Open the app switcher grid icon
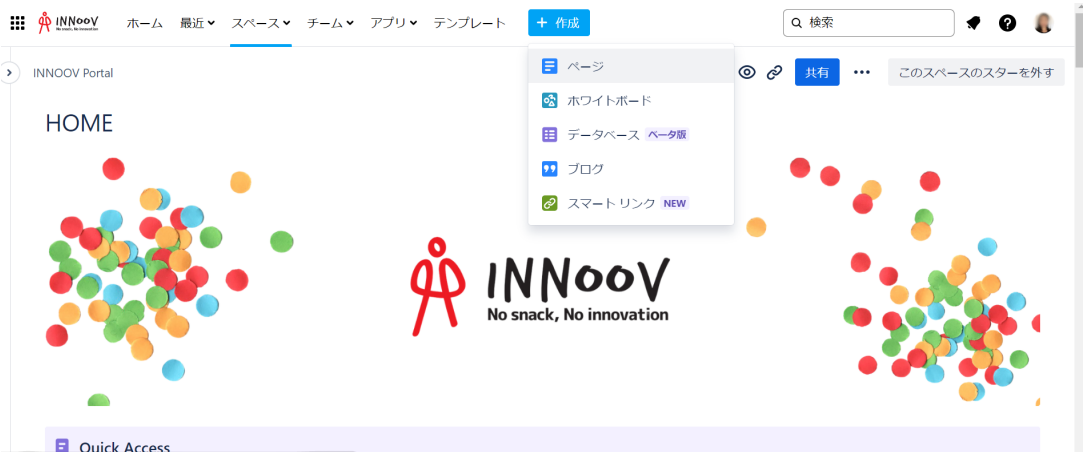 [x=17, y=23]
